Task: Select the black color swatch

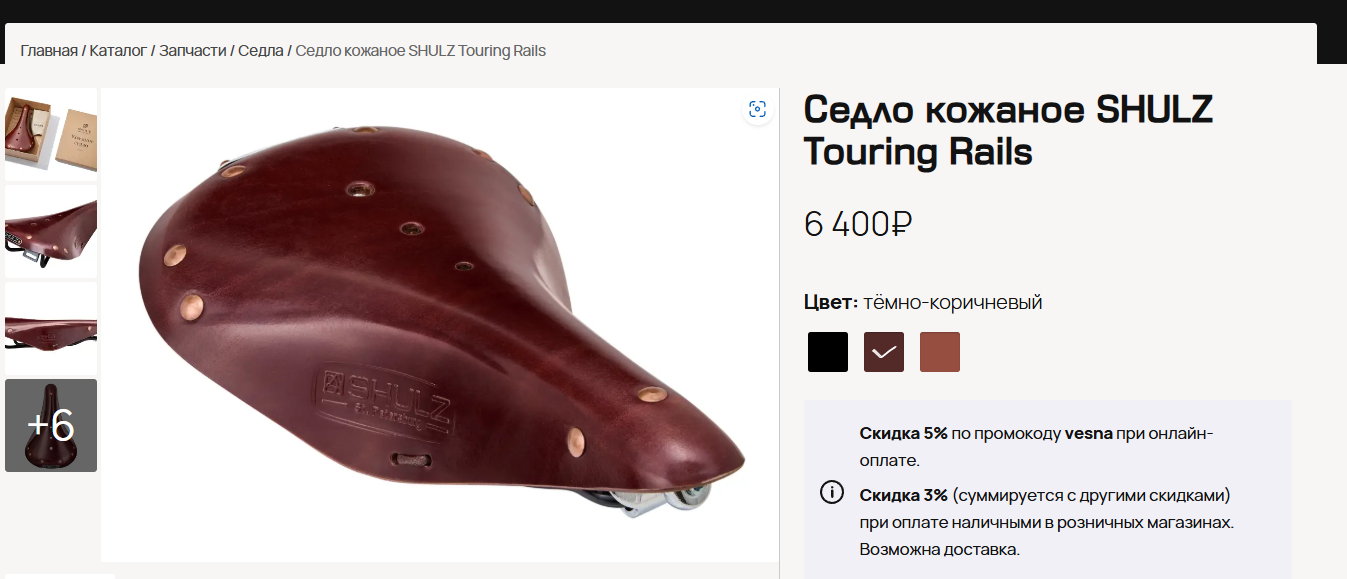Action: (828, 352)
